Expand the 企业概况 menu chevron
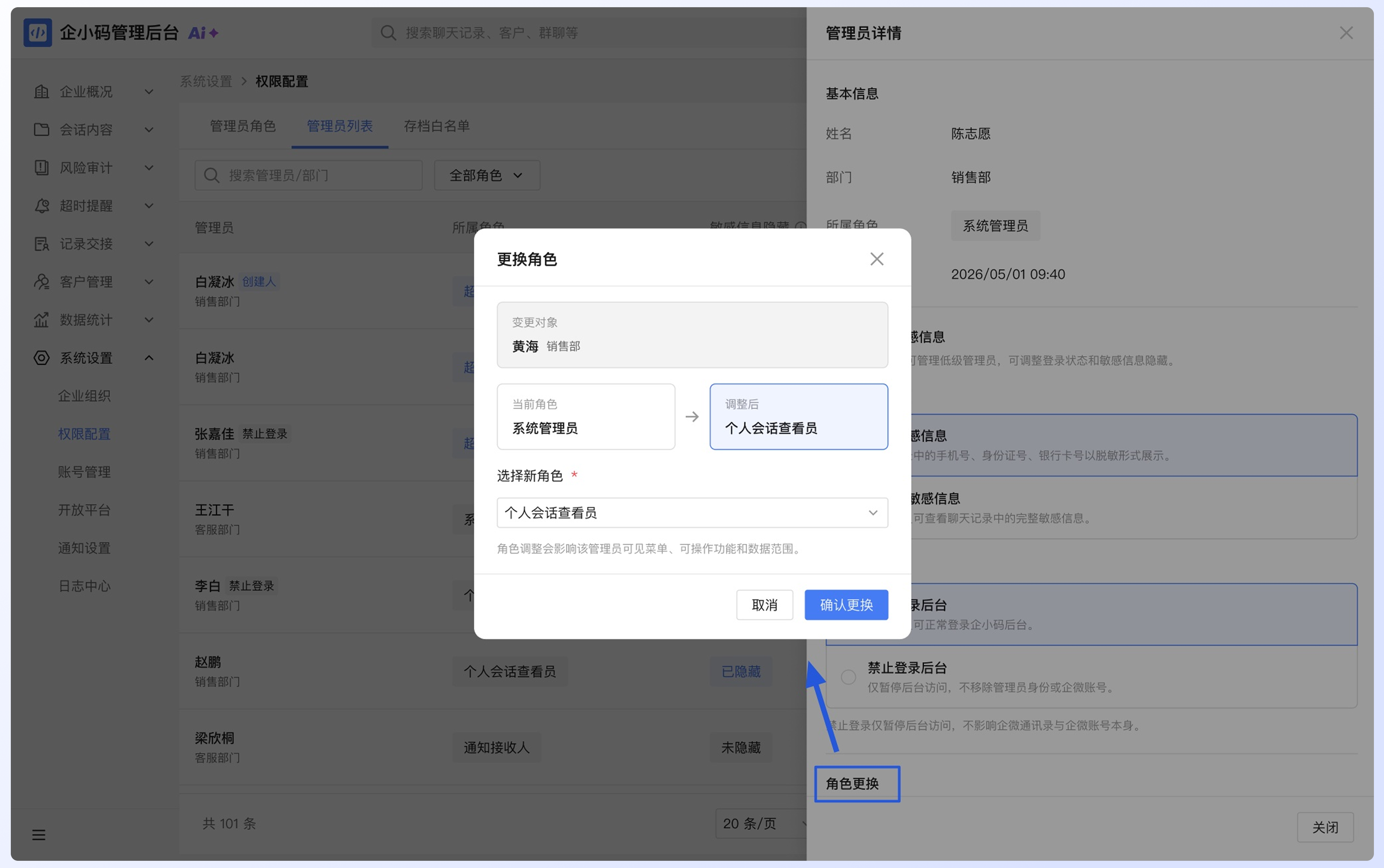The height and width of the screenshot is (868, 1384). (x=149, y=91)
